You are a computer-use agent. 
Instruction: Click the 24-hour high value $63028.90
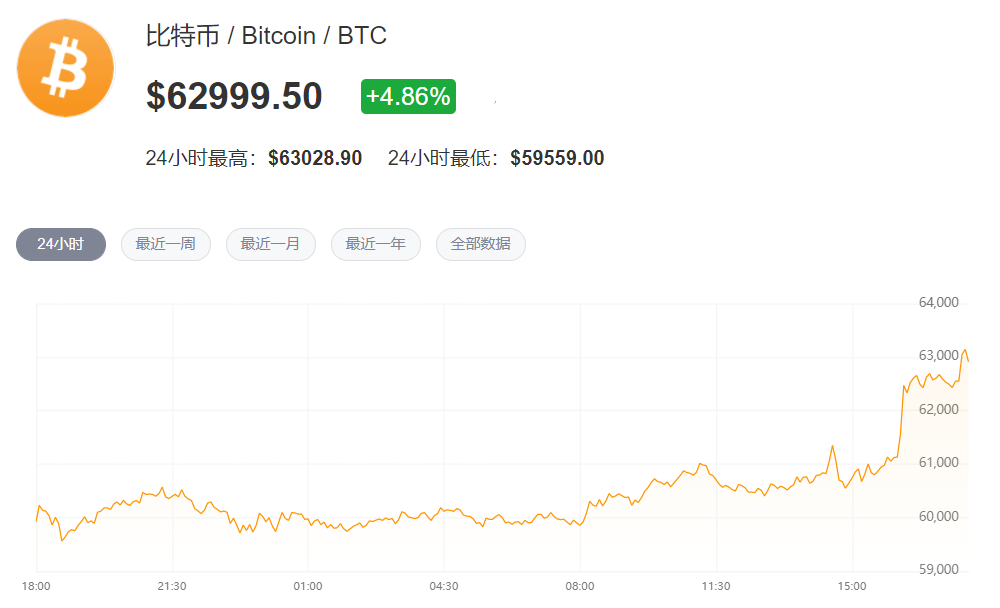(x=315, y=158)
